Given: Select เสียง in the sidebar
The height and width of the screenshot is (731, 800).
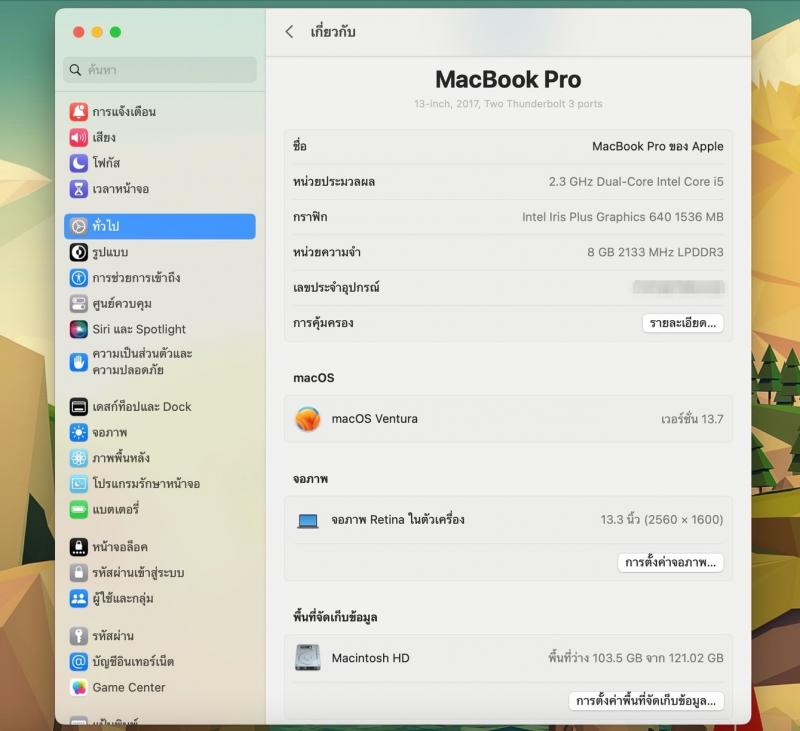Looking at the screenshot, I should click(x=160, y=137).
